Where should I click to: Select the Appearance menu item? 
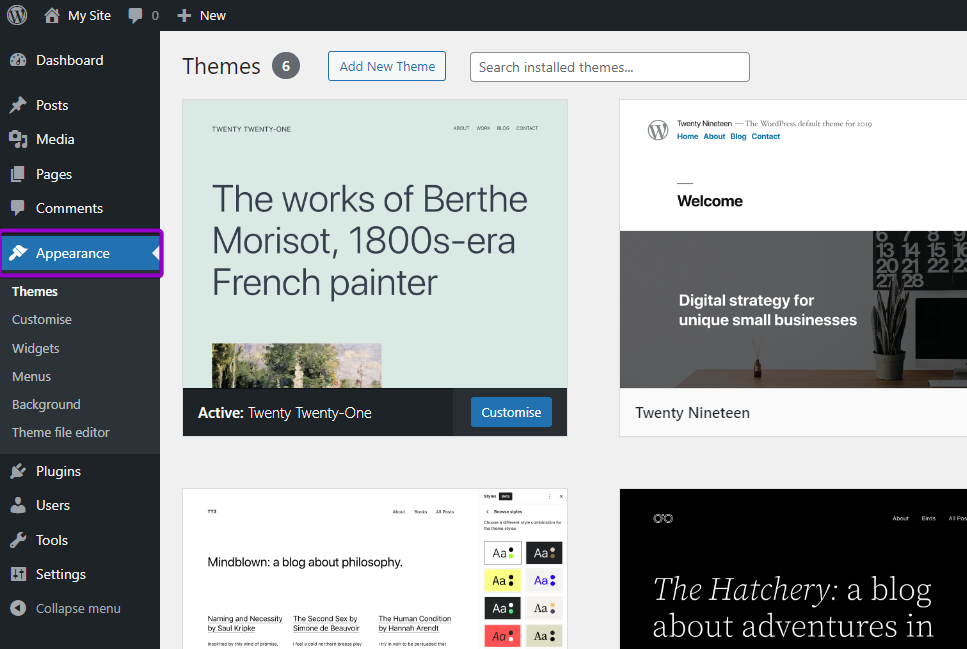[81, 253]
